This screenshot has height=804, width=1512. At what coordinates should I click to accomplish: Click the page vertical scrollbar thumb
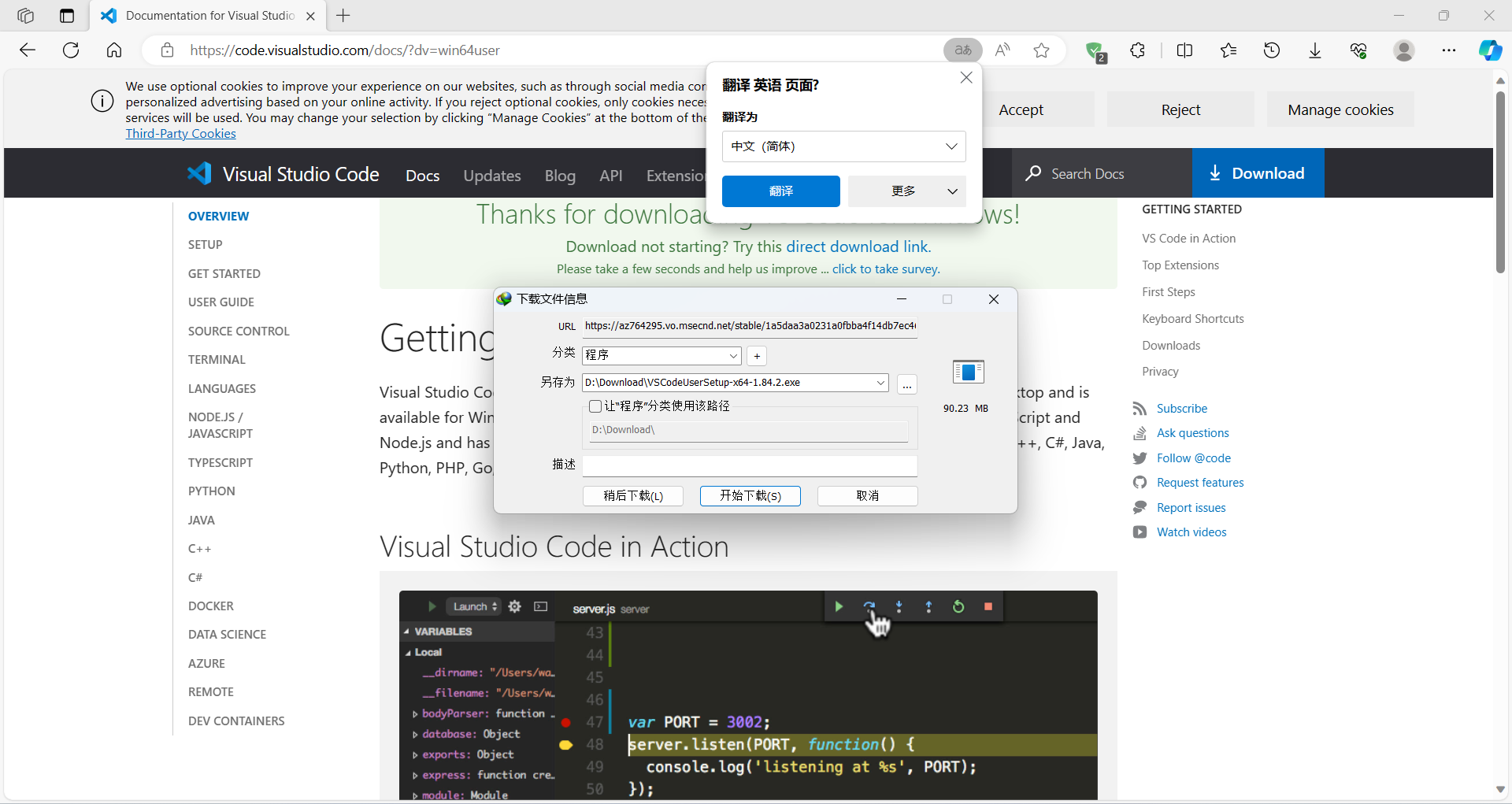coord(1500,181)
